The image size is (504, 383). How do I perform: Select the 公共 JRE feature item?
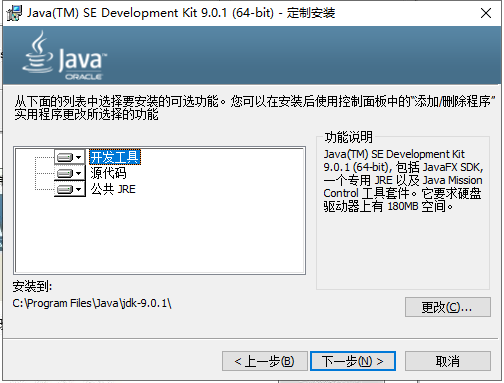tap(113, 189)
